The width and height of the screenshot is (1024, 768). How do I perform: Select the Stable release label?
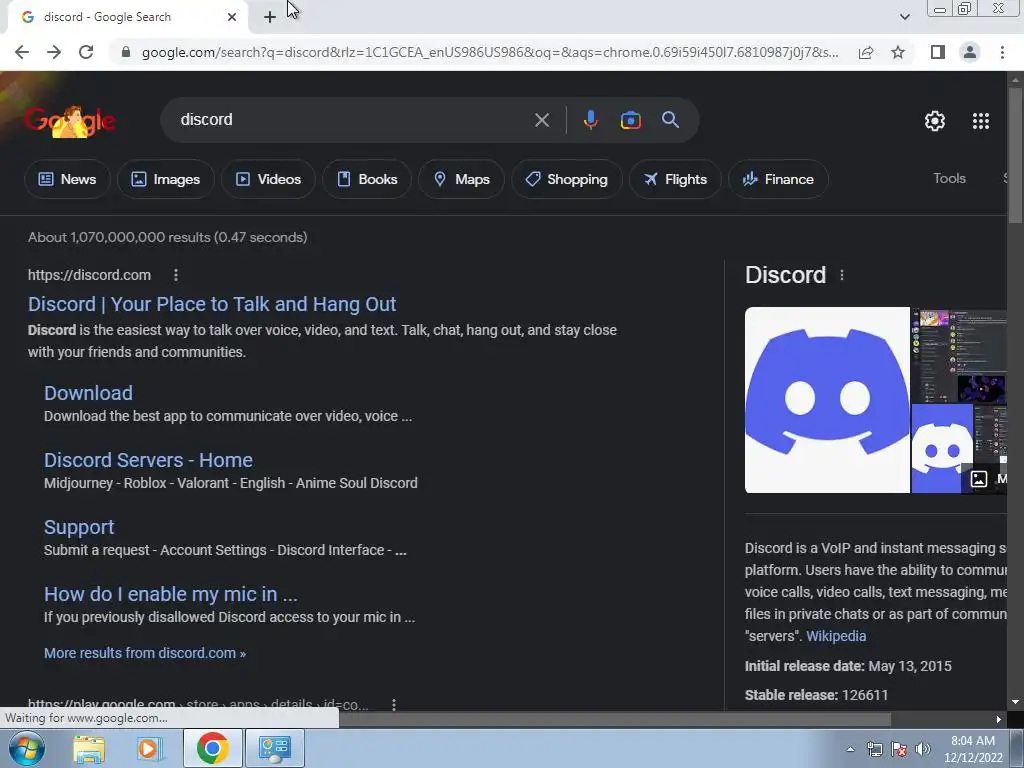pos(791,696)
